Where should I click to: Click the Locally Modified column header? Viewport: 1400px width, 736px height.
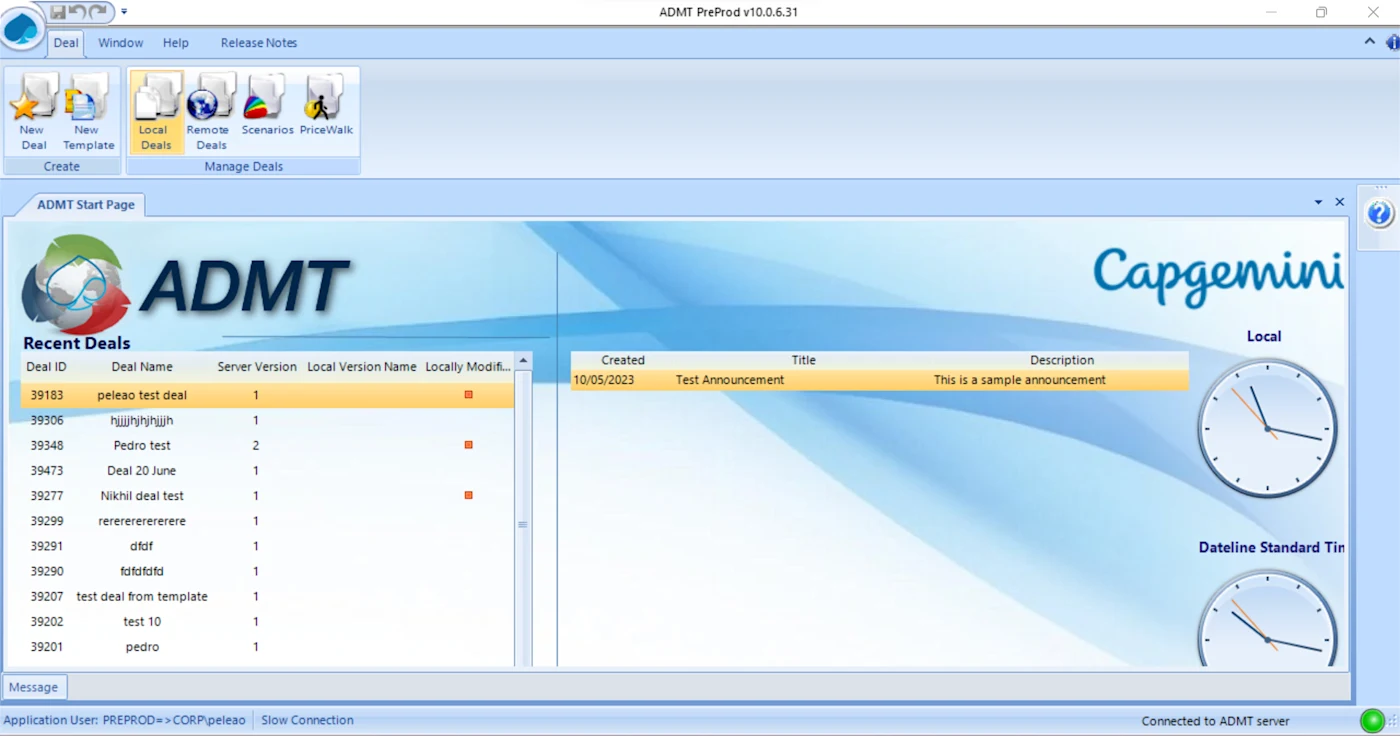[x=468, y=367]
